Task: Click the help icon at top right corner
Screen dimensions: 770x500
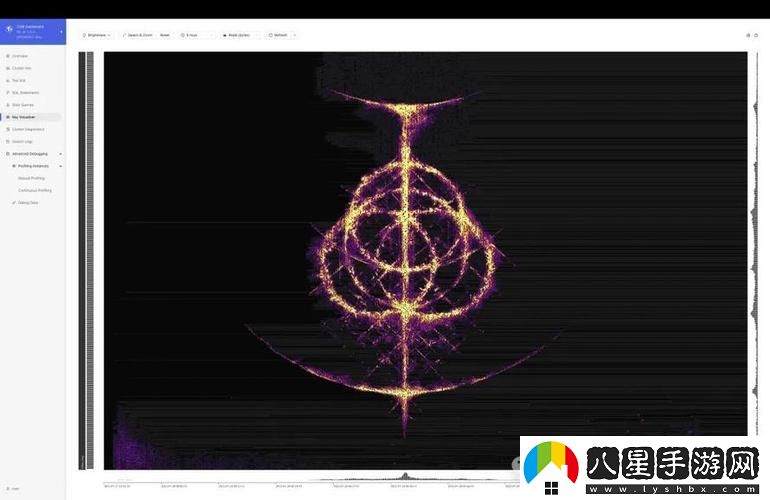Action: 756,35
